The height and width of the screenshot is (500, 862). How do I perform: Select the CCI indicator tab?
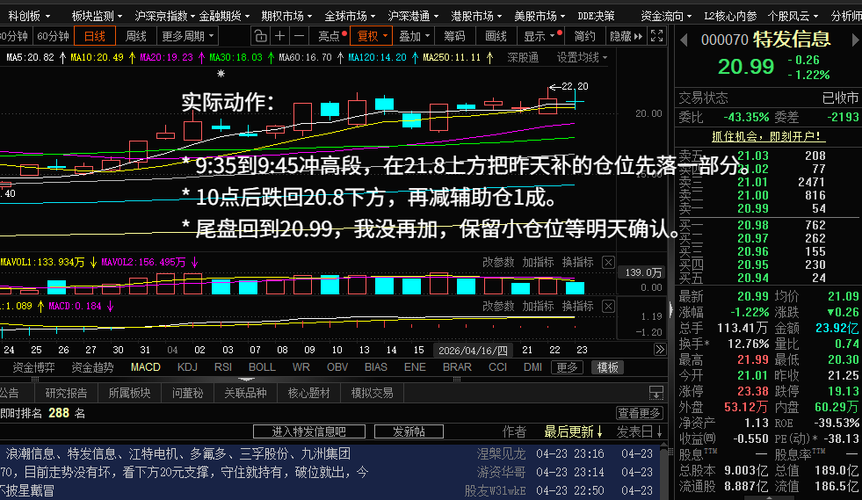pos(497,367)
